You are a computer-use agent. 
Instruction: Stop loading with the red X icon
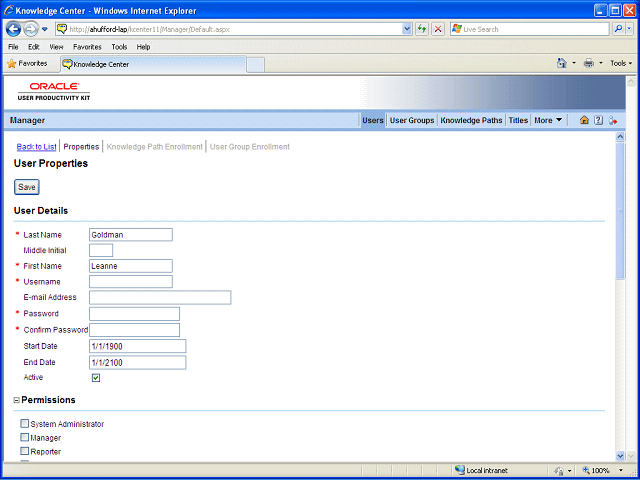[438, 29]
